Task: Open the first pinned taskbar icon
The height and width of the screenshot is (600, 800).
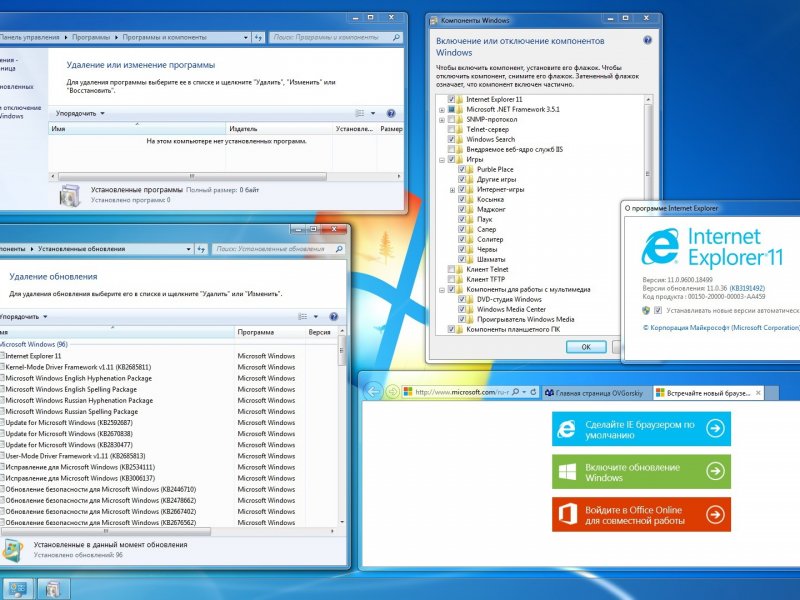Action: pyautogui.click(x=17, y=589)
